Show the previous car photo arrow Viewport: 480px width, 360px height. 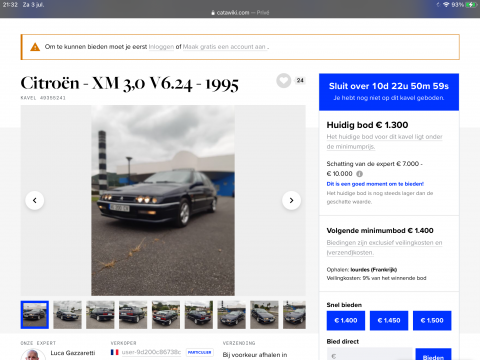pyautogui.click(x=35, y=200)
